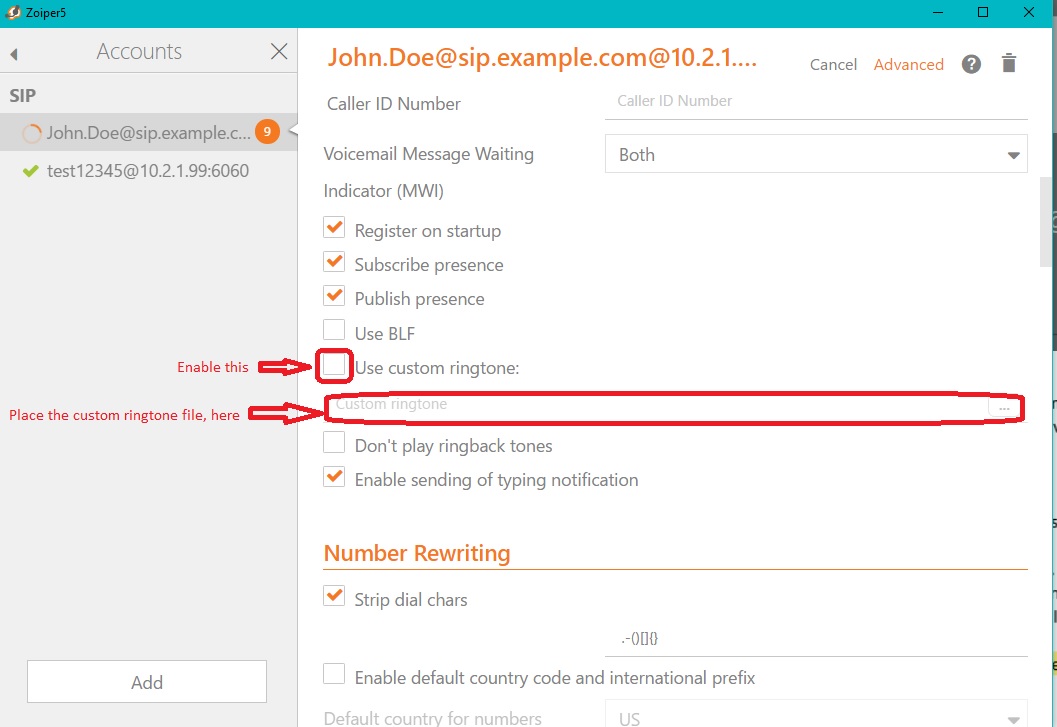Click the orange notification badge showing 9
This screenshot has width=1057, height=727.
[x=266, y=131]
